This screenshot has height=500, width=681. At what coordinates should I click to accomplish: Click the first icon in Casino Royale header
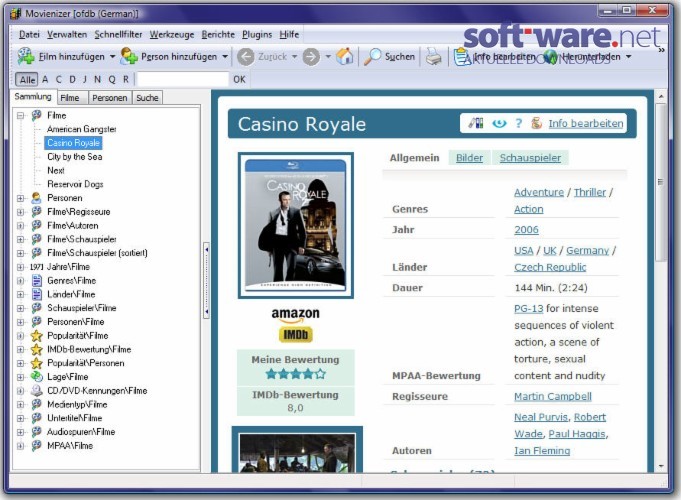tap(476, 123)
